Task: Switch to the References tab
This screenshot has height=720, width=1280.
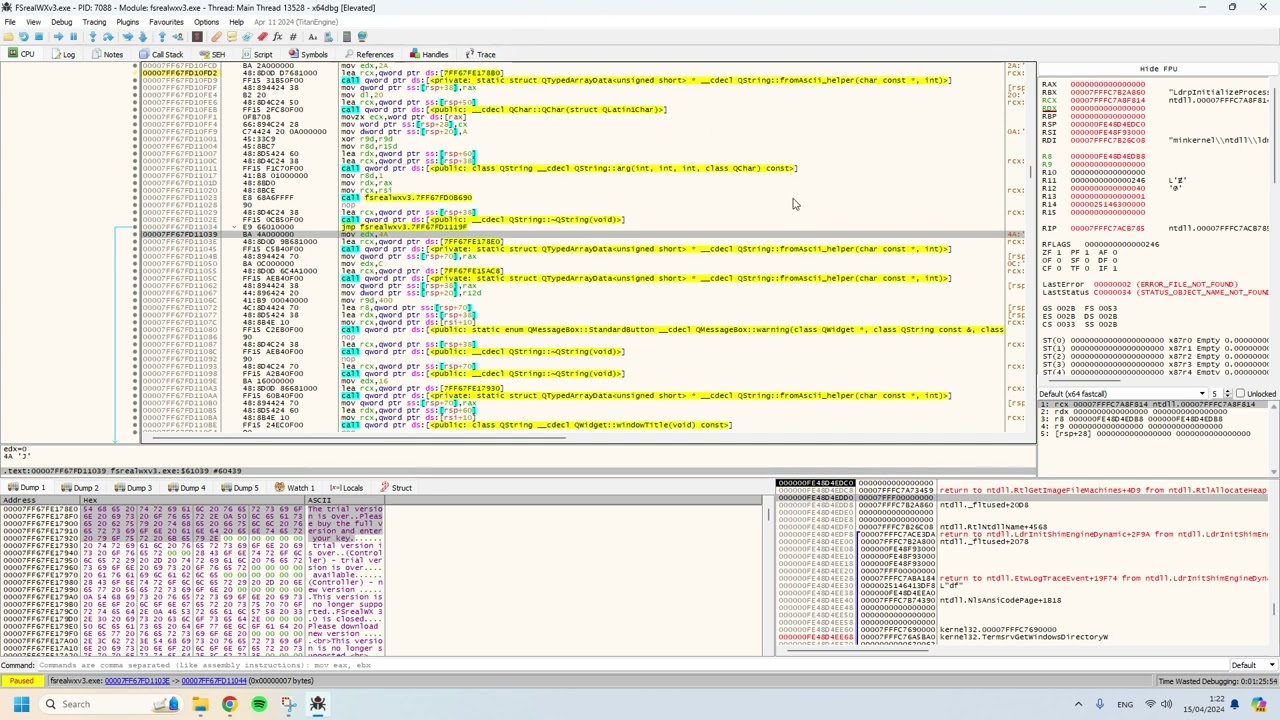Action: point(368,54)
